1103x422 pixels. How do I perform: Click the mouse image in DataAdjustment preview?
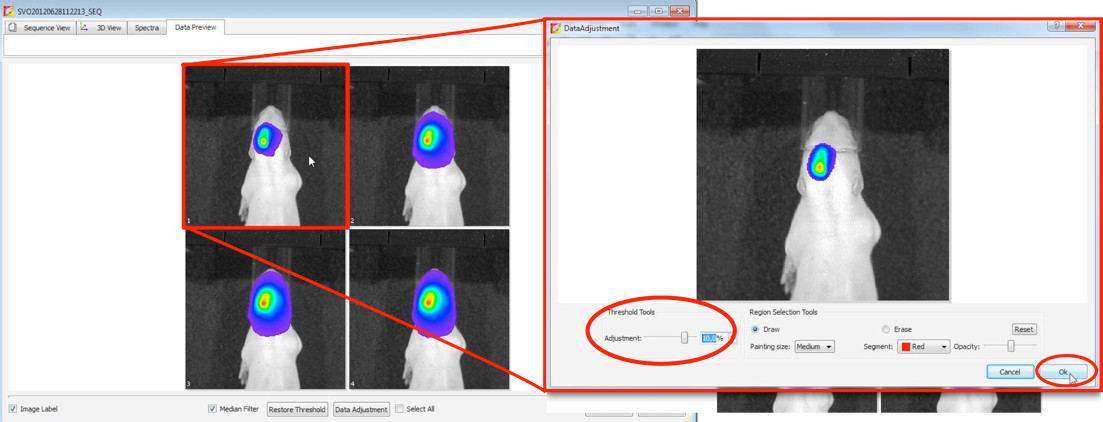point(822,174)
